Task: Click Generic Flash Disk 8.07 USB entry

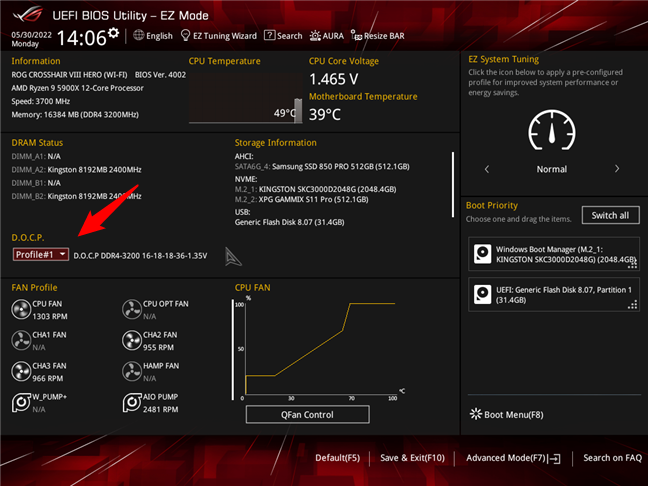Action: pyautogui.click(x=289, y=222)
